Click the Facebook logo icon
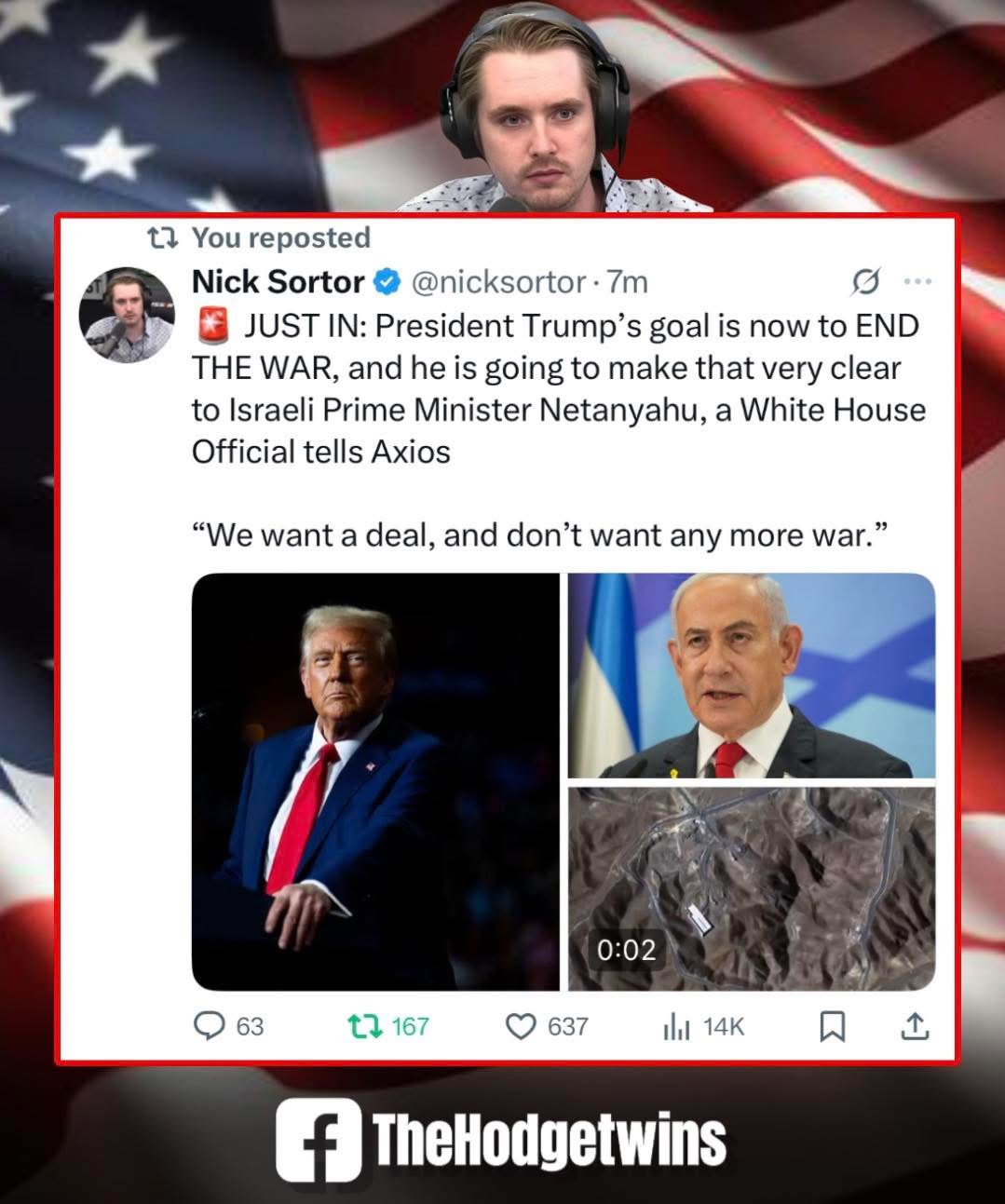1005x1204 pixels. click(319, 1139)
